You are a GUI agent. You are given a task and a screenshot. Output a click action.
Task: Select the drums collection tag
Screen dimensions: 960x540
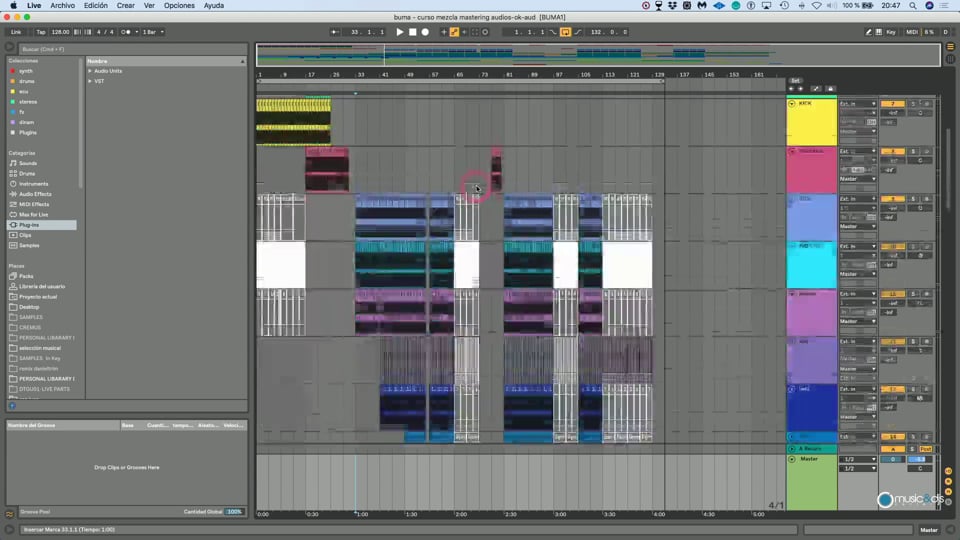tap(26, 81)
